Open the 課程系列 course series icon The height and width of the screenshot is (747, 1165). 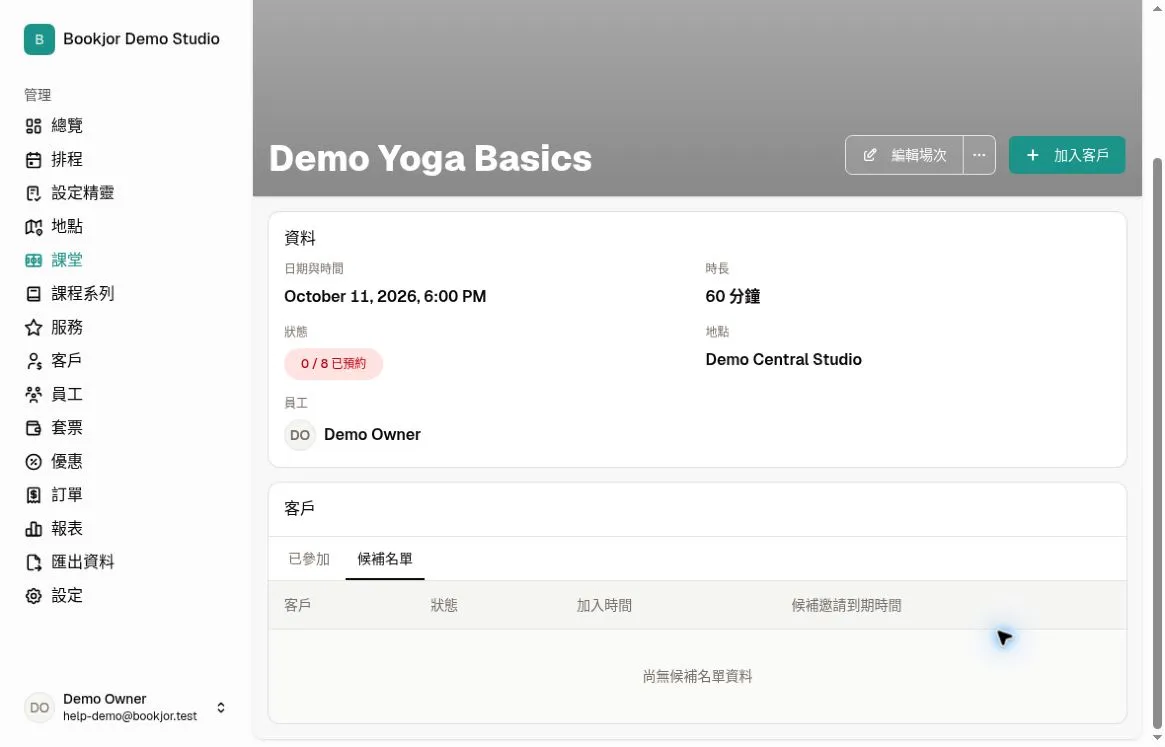(x=33, y=294)
